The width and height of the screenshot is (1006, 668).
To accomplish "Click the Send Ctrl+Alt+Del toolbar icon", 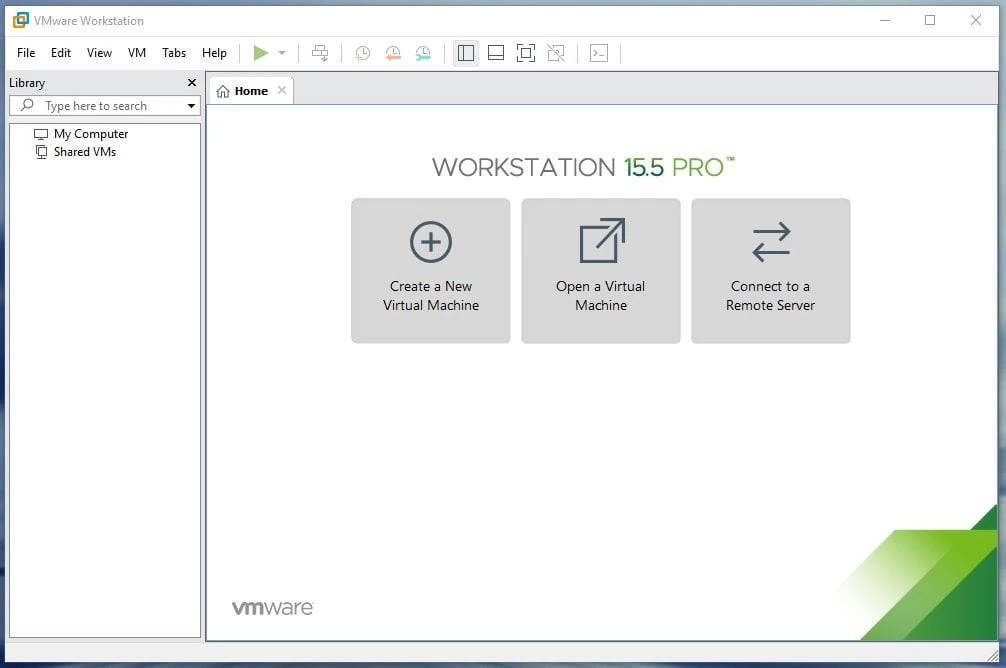I will tap(320, 53).
